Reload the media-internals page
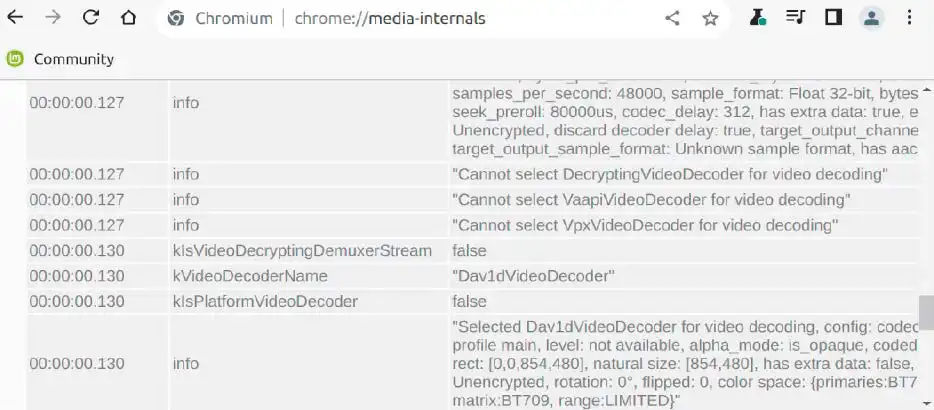 (x=91, y=18)
